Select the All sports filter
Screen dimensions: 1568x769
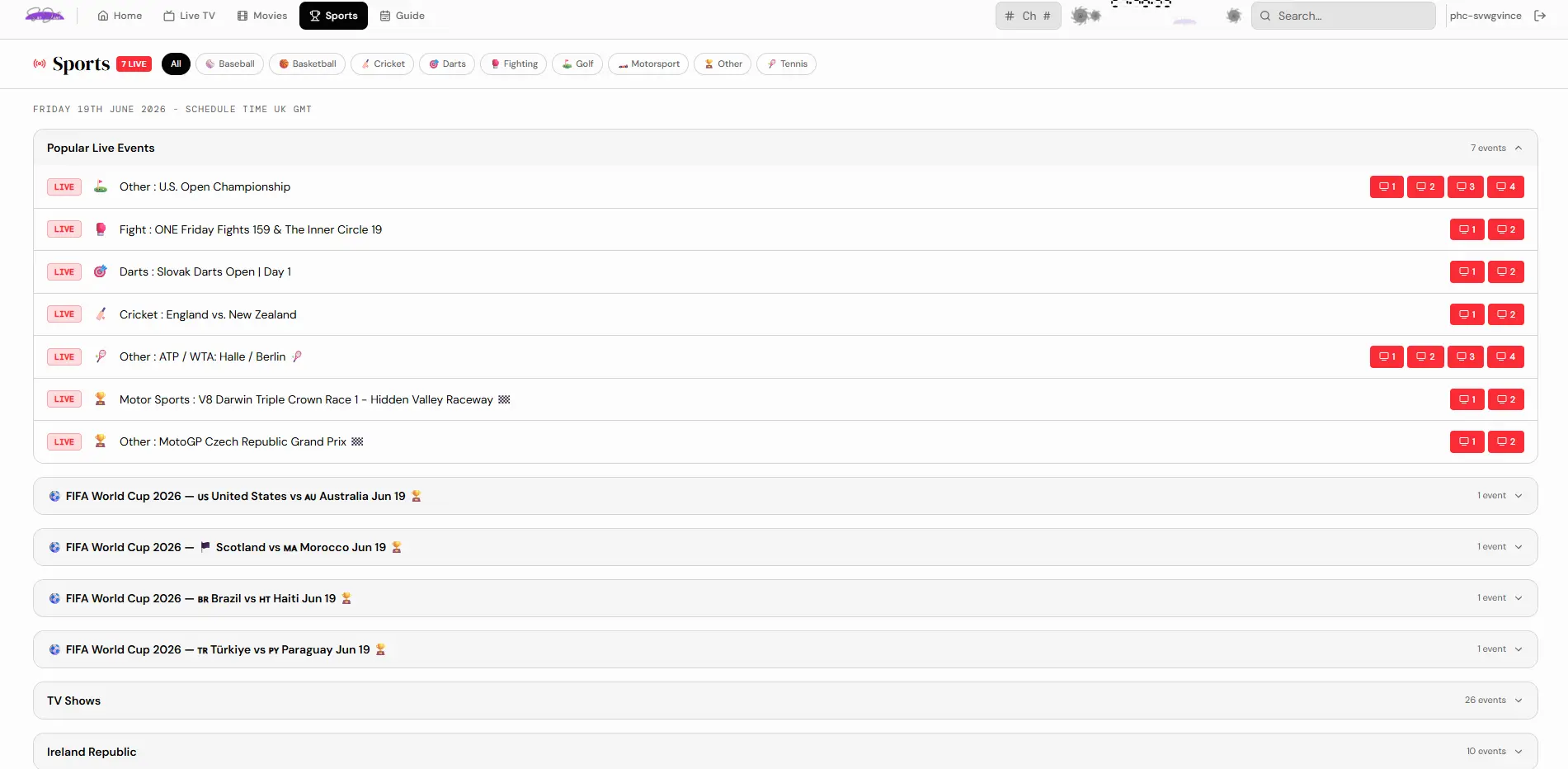[x=176, y=64]
